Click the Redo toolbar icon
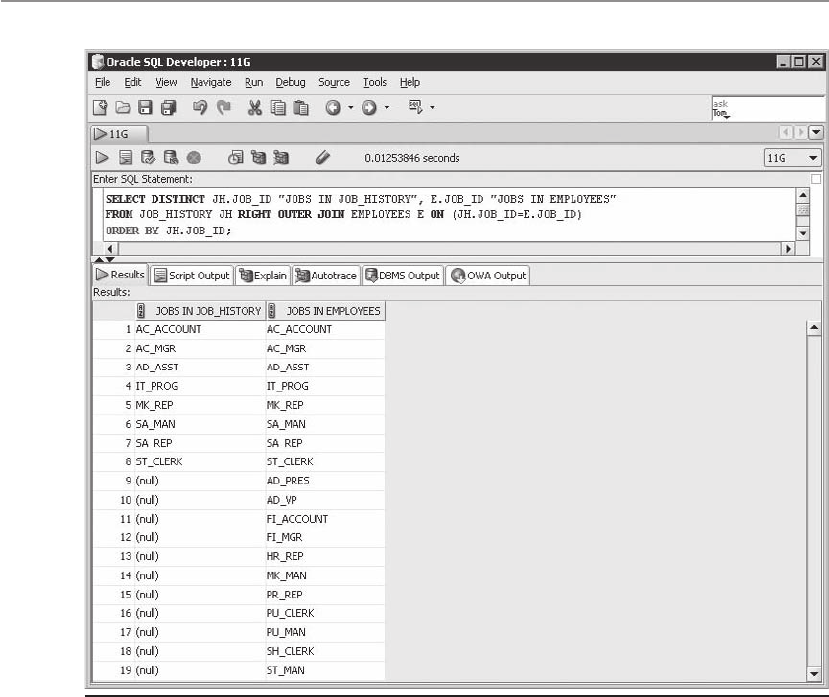 [x=224, y=108]
